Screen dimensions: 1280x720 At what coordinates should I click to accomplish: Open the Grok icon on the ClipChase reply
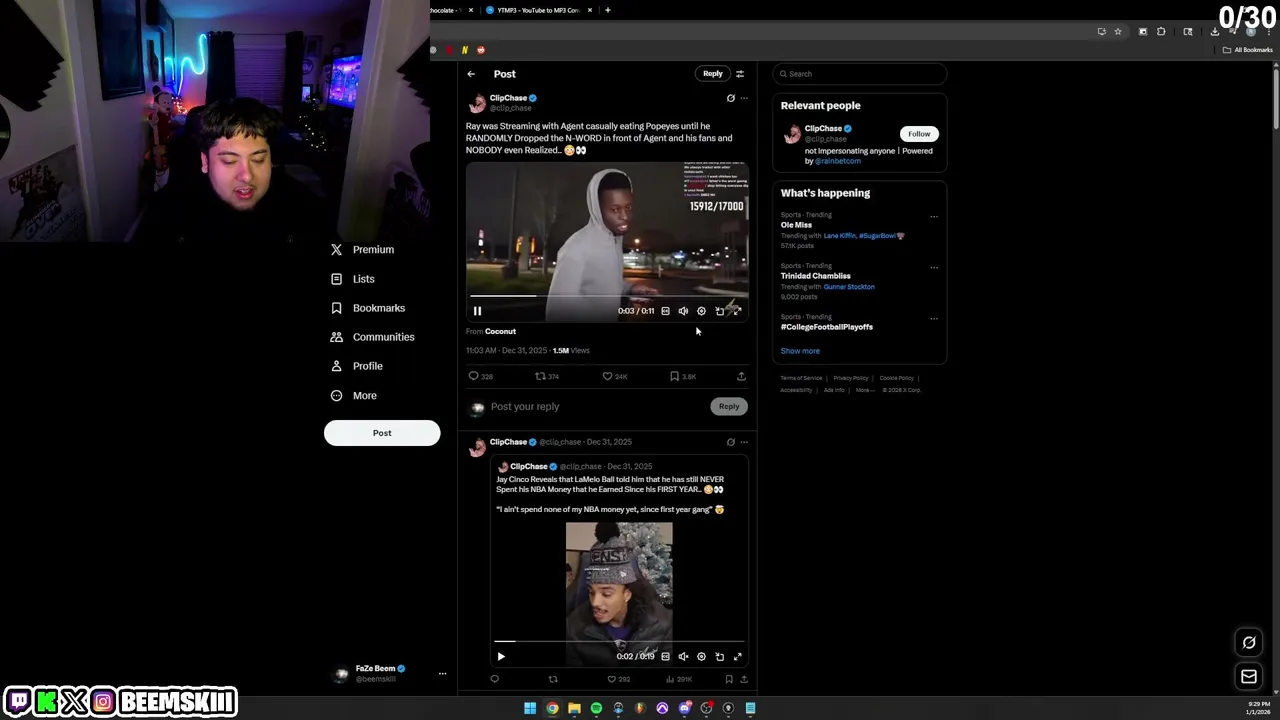(730, 442)
